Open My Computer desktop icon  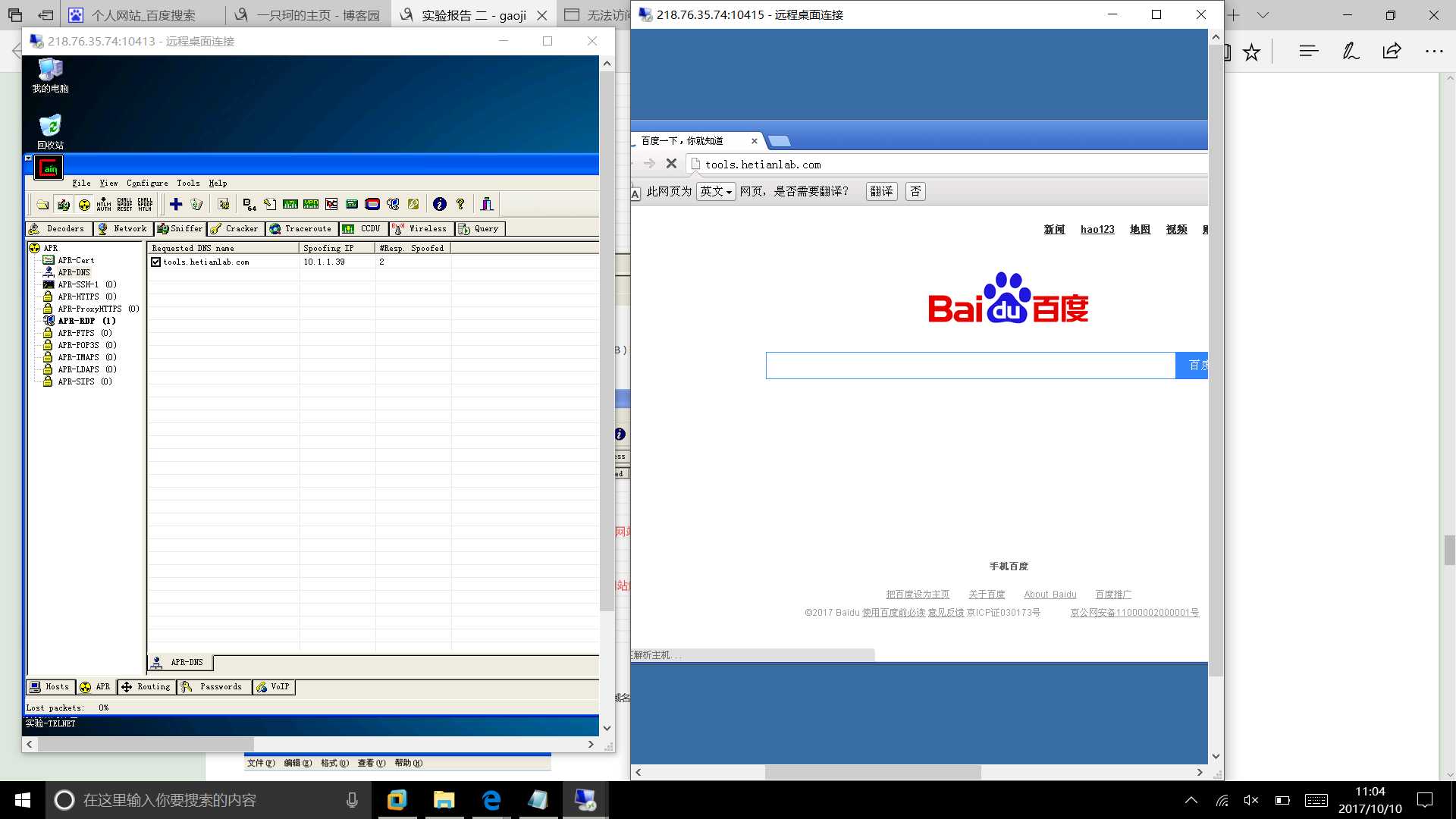[x=50, y=75]
